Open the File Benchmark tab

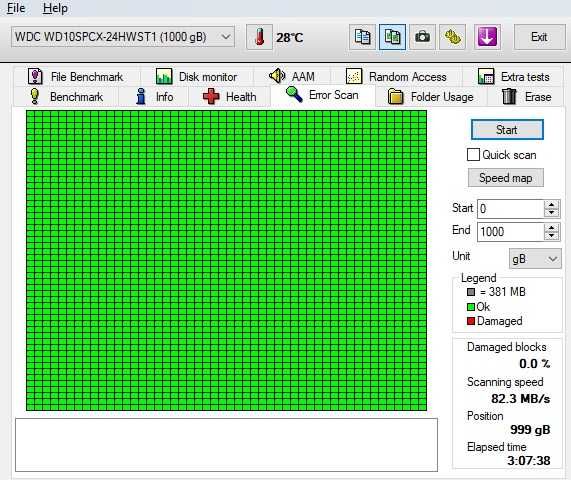[x=76, y=76]
